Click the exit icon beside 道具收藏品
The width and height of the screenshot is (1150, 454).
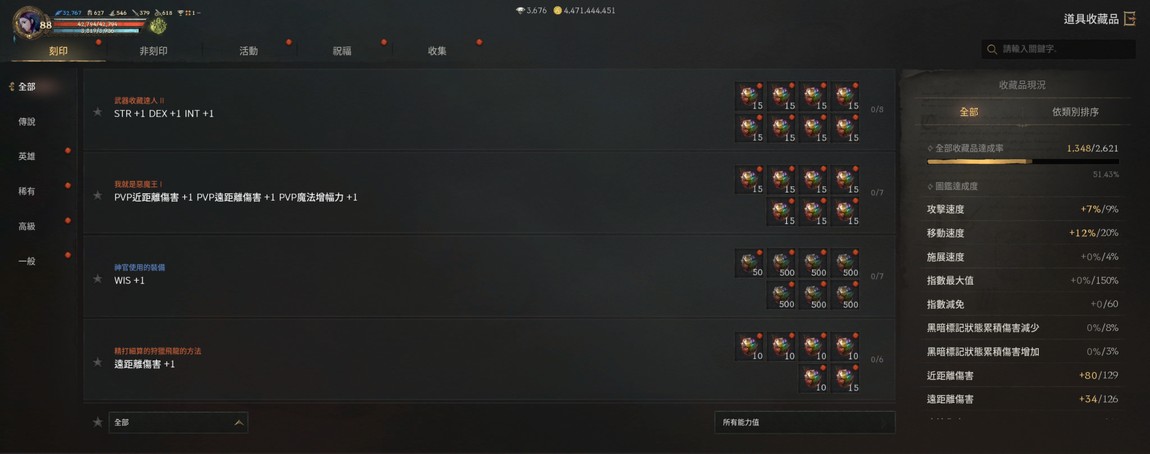coord(1129,19)
